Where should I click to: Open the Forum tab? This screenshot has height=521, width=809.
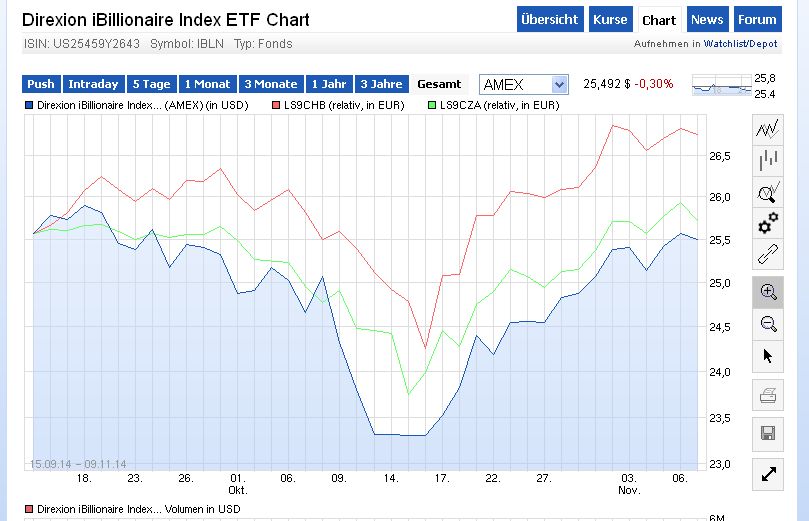[x=757, y=20]
